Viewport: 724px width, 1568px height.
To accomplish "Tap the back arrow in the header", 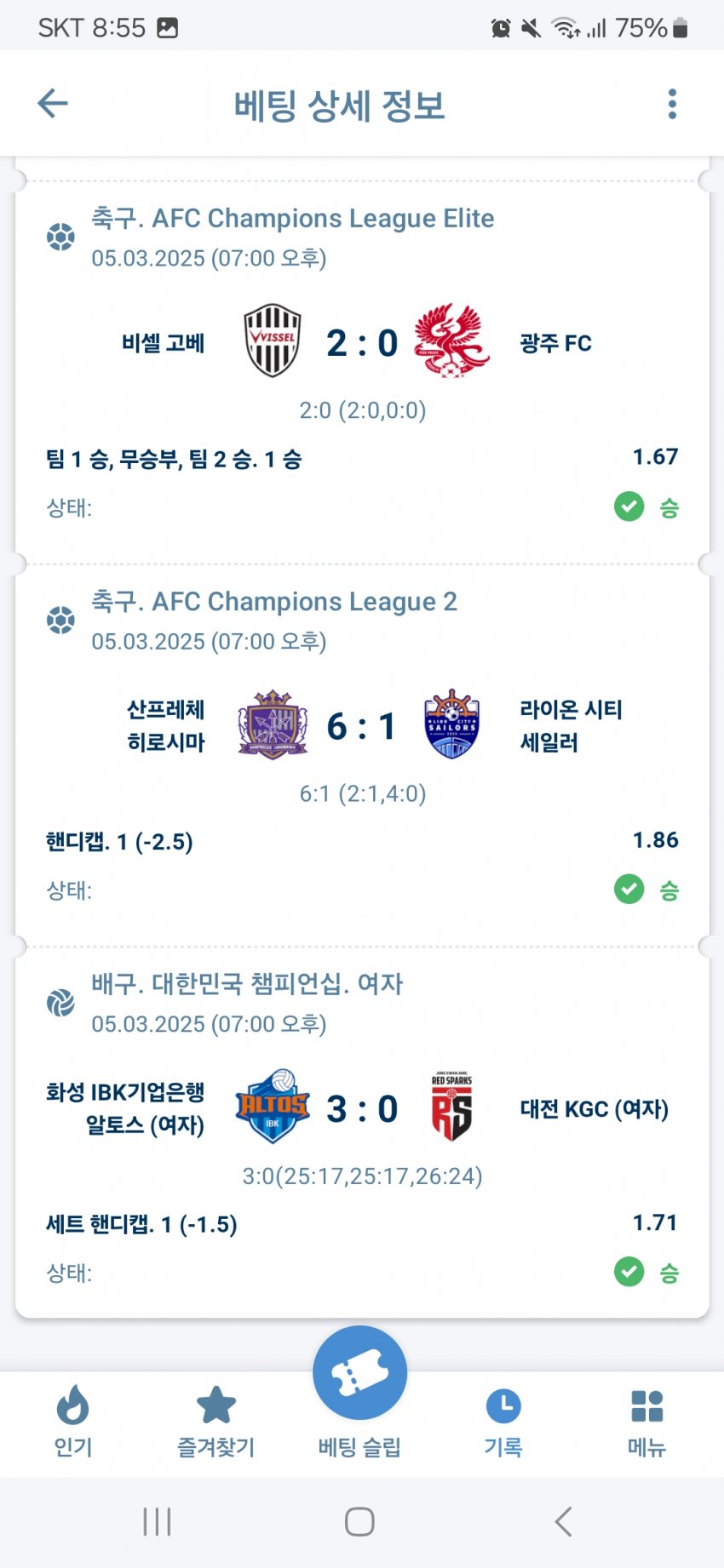I will [x=53, y=104].
